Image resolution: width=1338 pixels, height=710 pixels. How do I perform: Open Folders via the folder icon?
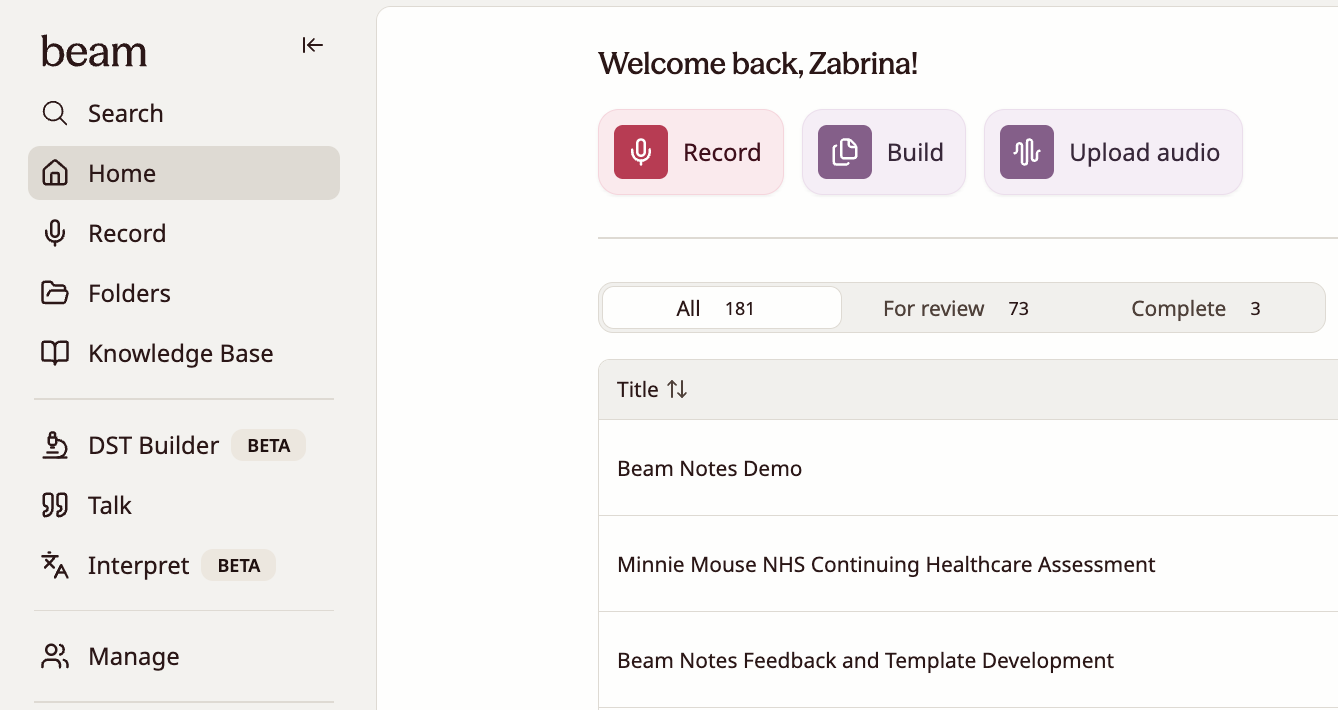(x=55, y=293)
